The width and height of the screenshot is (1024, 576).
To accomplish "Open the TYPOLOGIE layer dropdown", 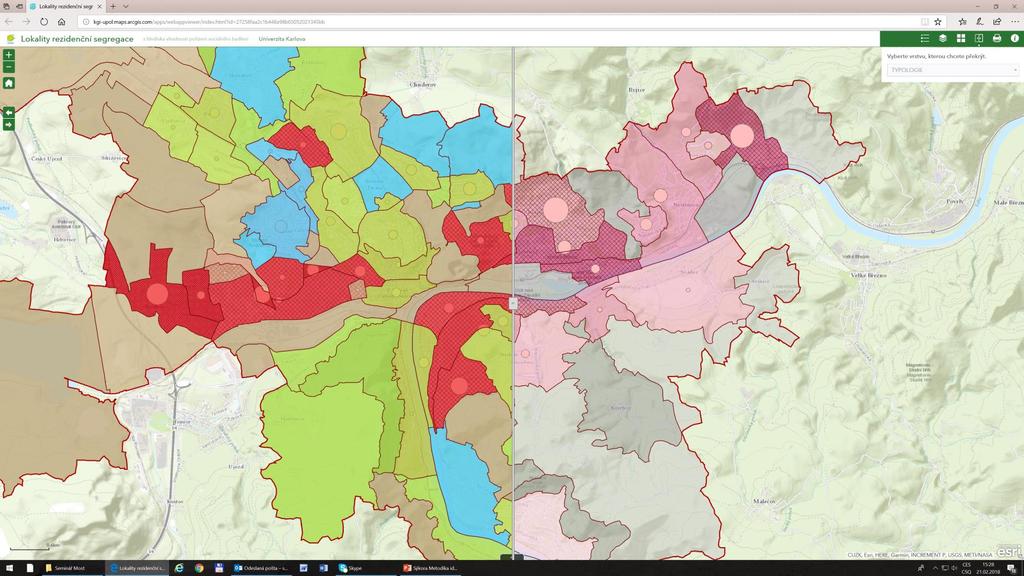I will click(x=953, y=70).
